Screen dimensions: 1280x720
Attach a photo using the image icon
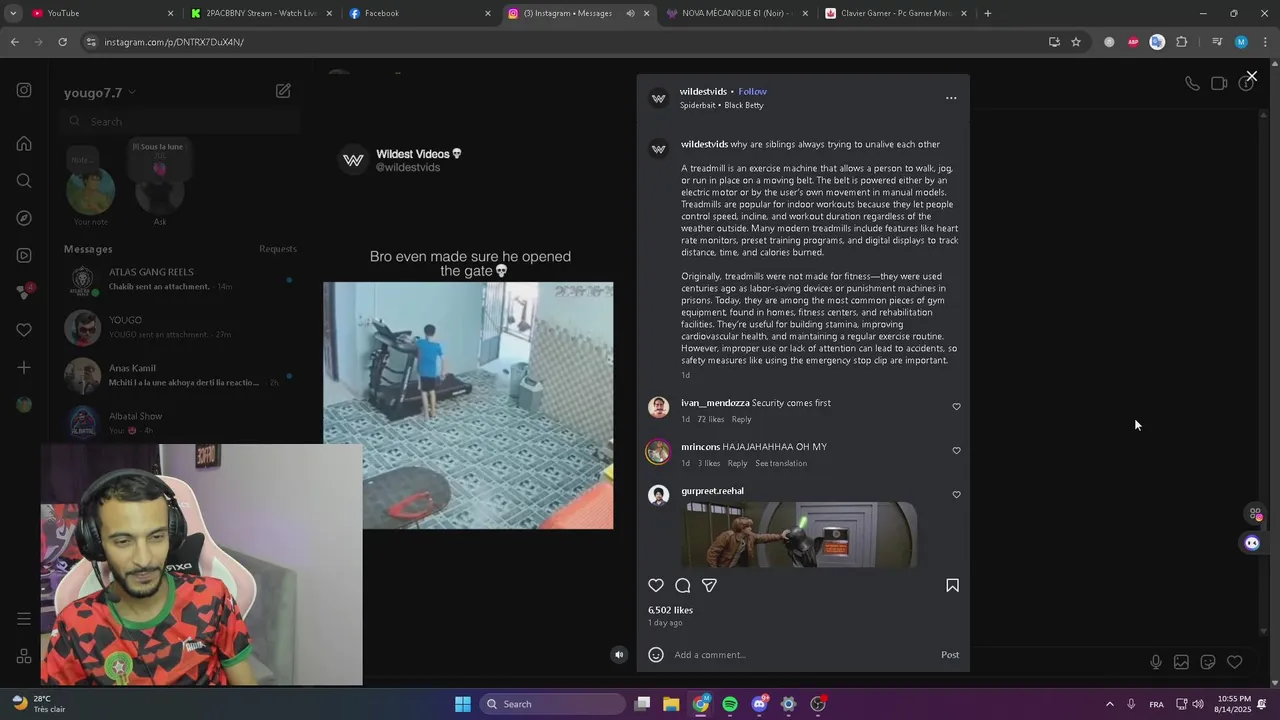tap(1181, 662)
